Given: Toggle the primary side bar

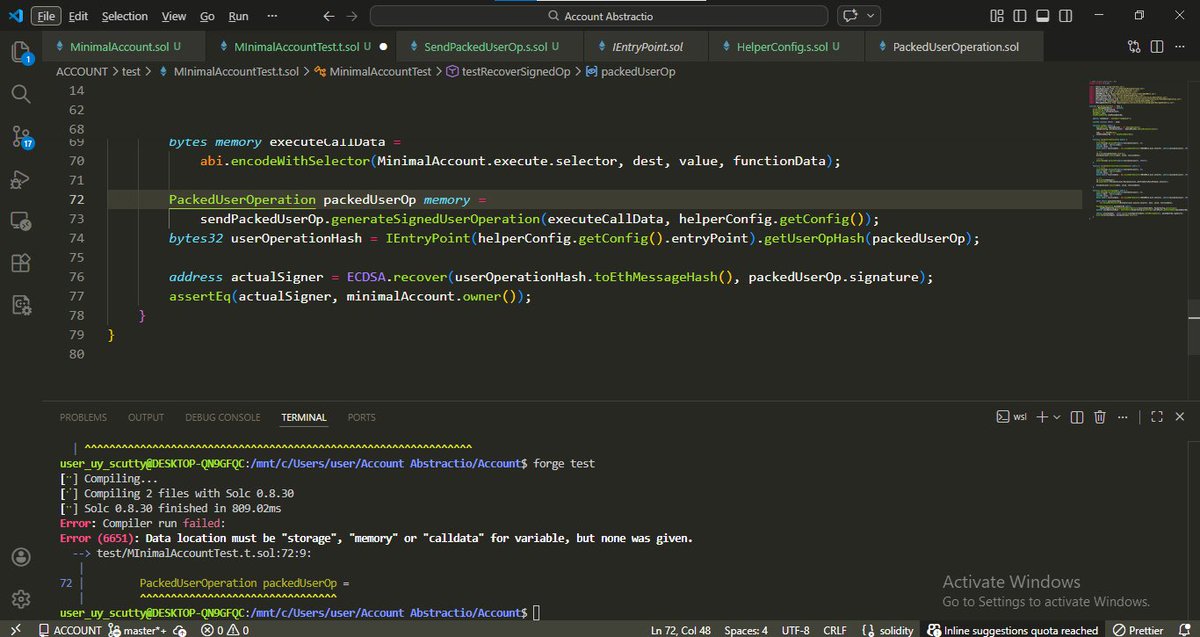Looking at the screenshot, I should [1019, 16].
